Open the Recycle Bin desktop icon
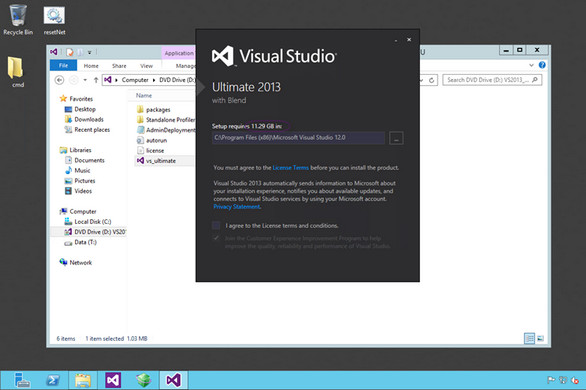Screen dimensions: 586x390 click(18, 19)
